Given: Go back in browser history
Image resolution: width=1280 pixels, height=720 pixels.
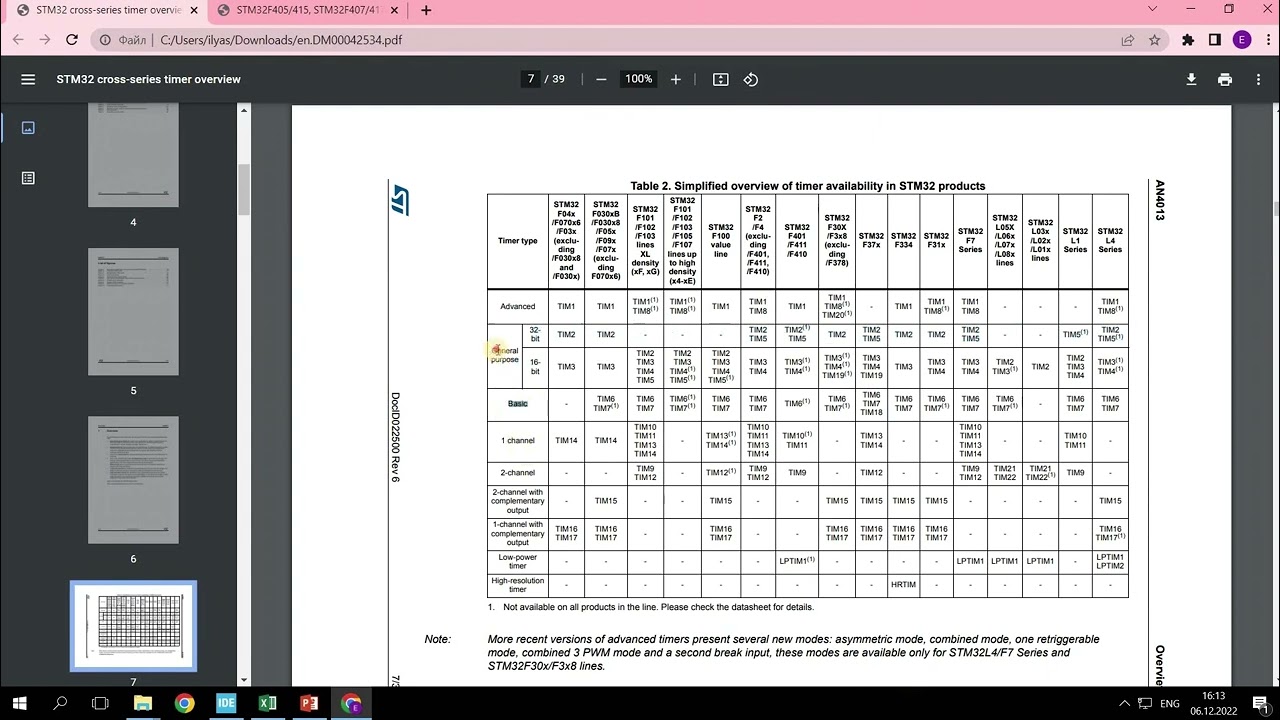Looking at the screenshot, I should click(x=18, y=40).
